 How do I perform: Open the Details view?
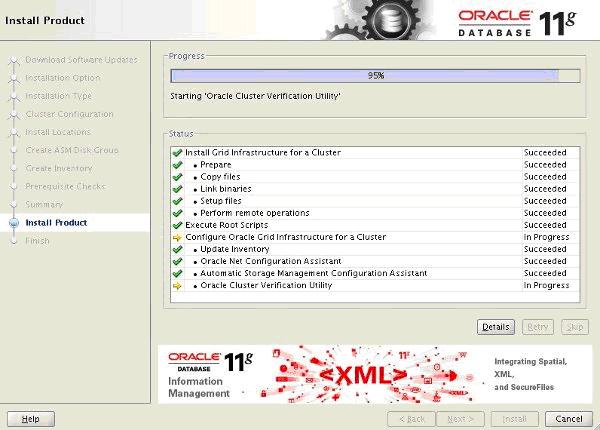(x=496, y=327)
